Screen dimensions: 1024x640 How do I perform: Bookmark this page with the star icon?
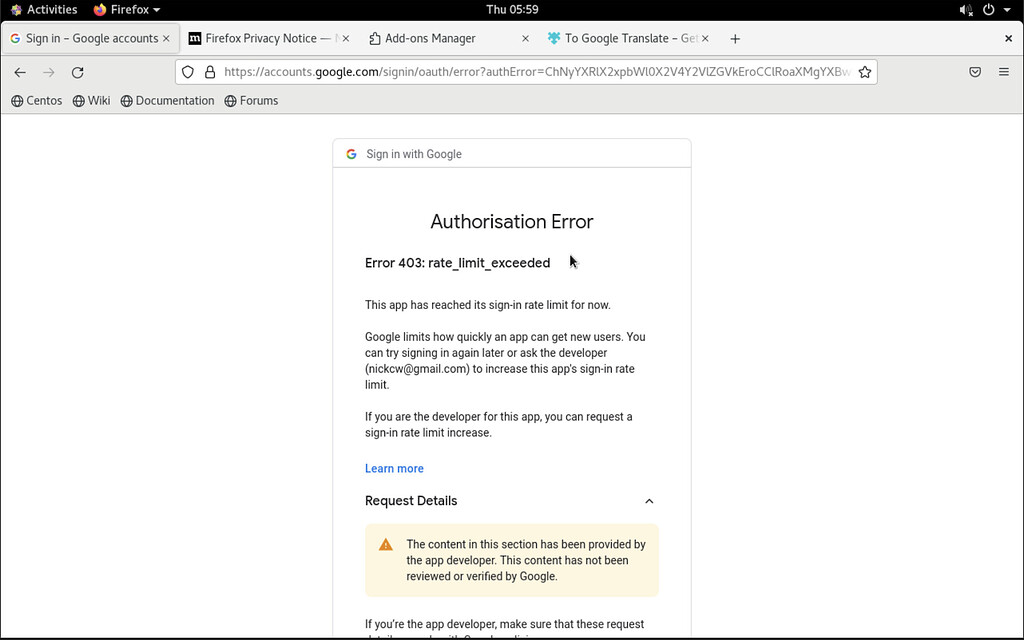click(x=865, y=71)
